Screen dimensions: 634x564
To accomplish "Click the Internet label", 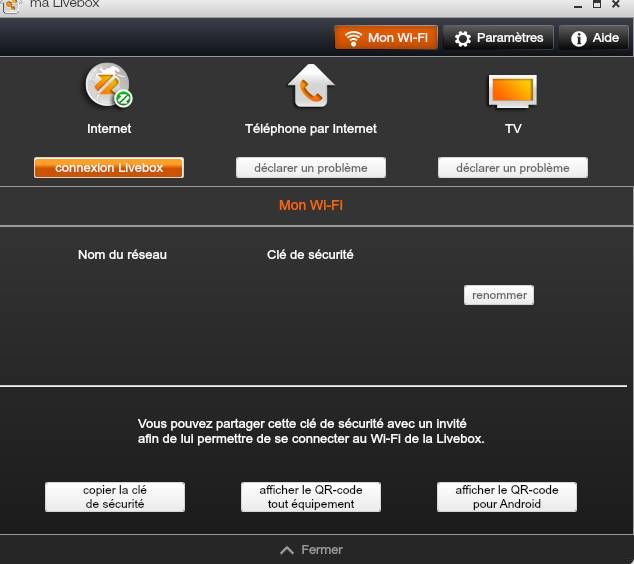I will (109, 129).
